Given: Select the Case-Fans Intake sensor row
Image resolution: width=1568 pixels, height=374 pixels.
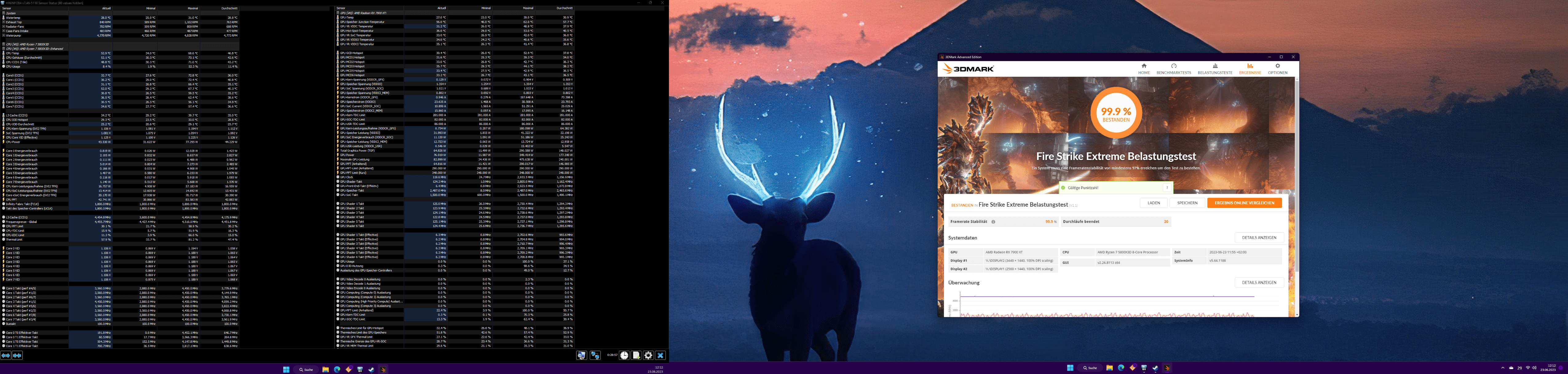Looking at the screenshot, I should click(x=119, y=31).
